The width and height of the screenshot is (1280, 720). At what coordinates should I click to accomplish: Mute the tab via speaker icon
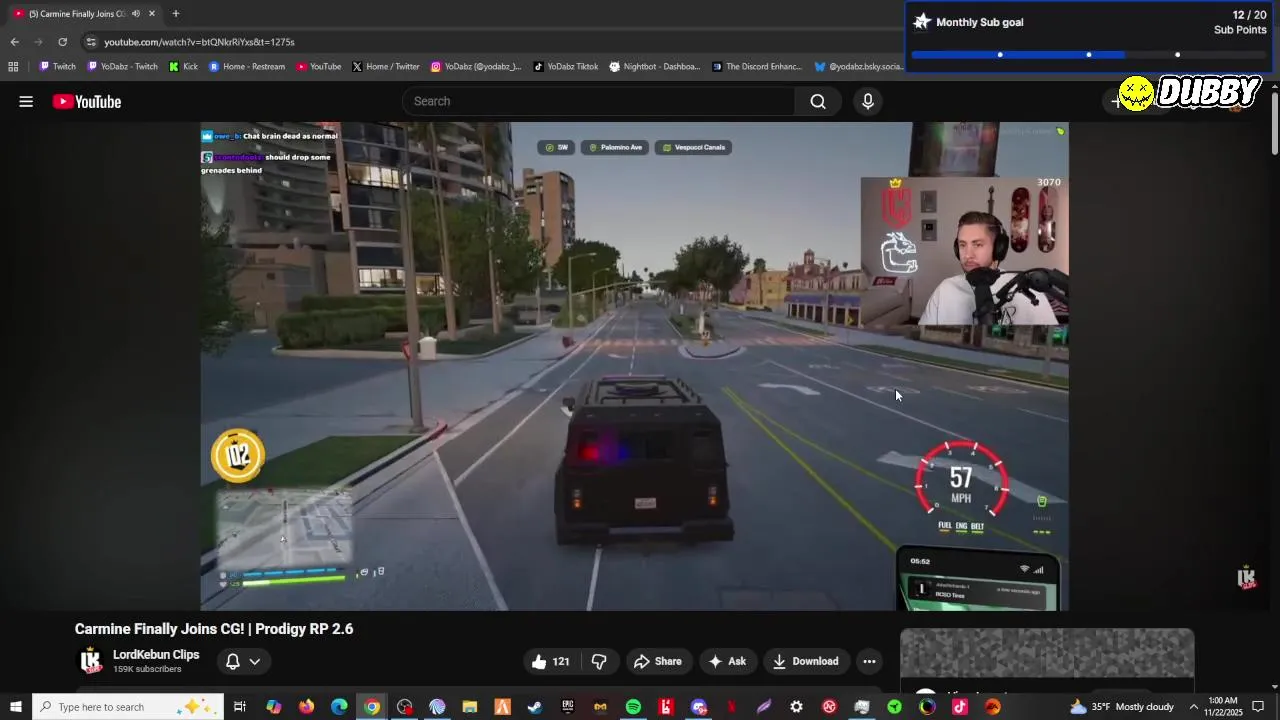[x=135, y=14]
